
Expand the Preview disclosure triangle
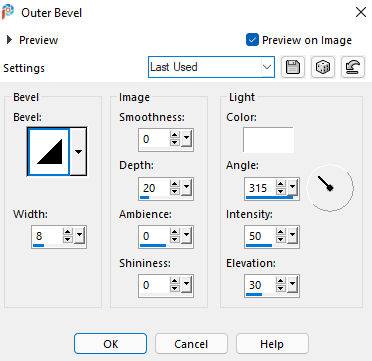point(9,40)
